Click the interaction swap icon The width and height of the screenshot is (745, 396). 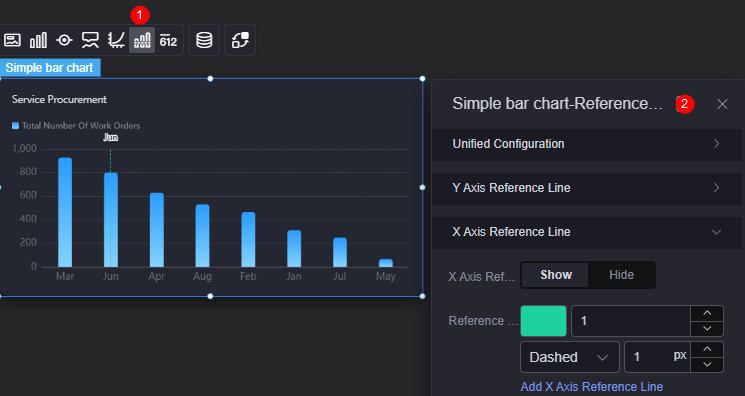(x=240, y=40)
